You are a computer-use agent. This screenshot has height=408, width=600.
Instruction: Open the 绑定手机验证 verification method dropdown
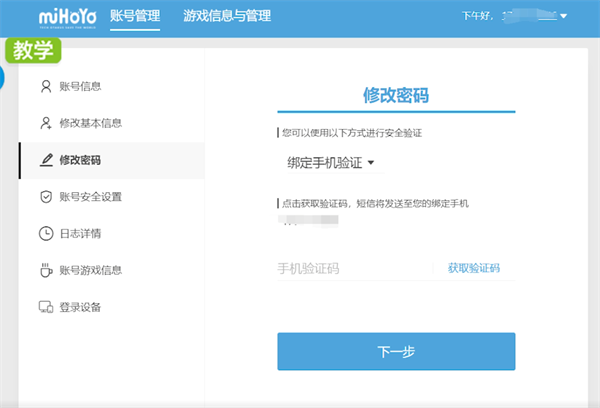click(x=329, y=162)
